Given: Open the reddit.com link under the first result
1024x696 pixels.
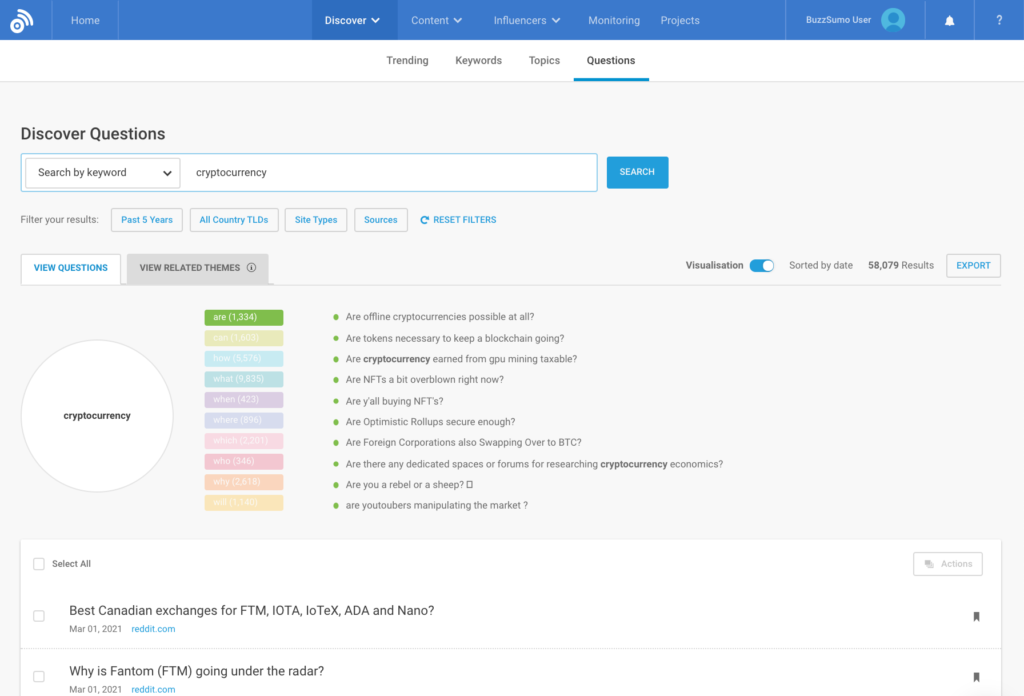Looking at the screenshot, I should coord(152,629).
